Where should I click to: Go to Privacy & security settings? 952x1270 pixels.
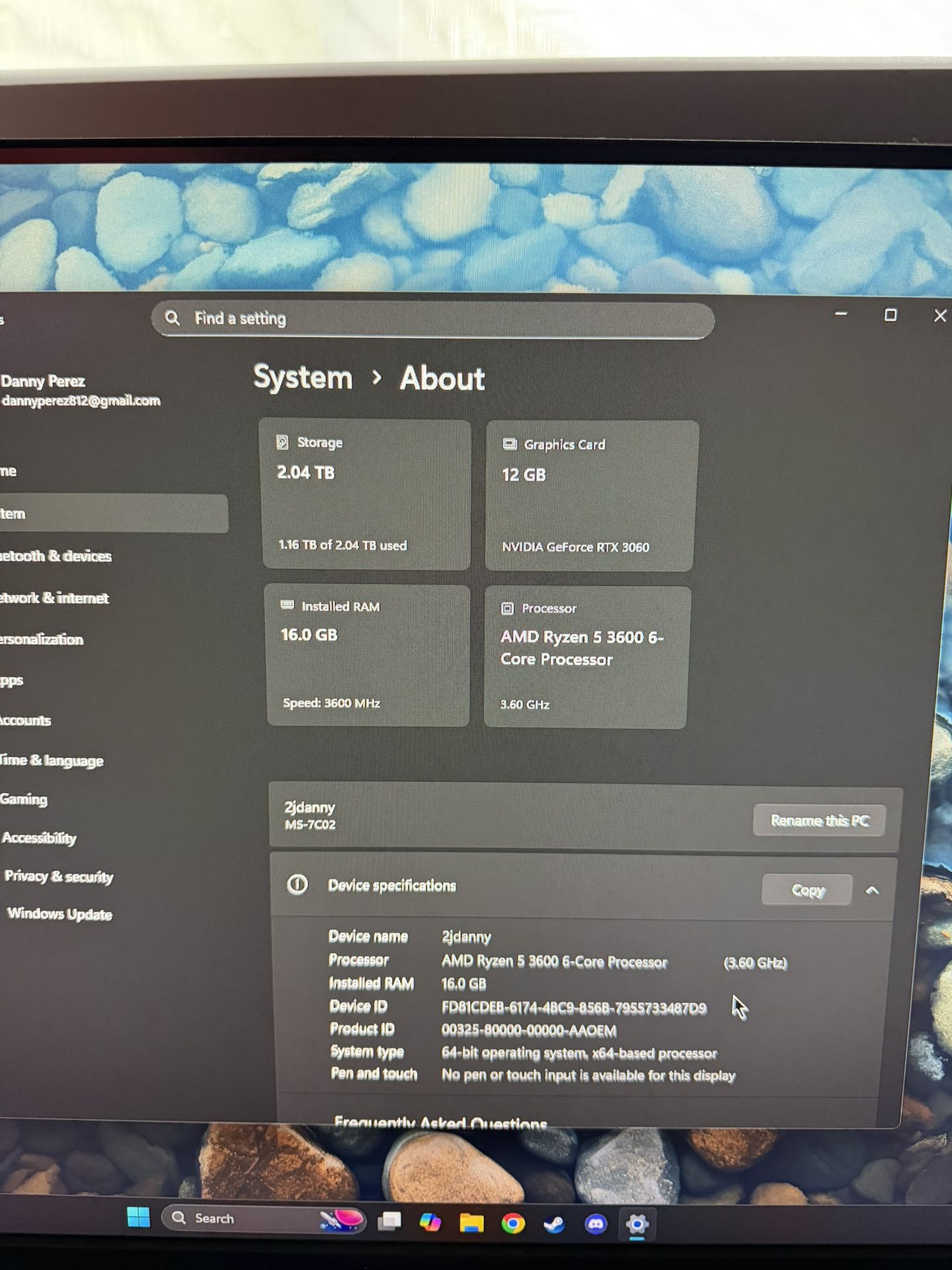point(59,876)
